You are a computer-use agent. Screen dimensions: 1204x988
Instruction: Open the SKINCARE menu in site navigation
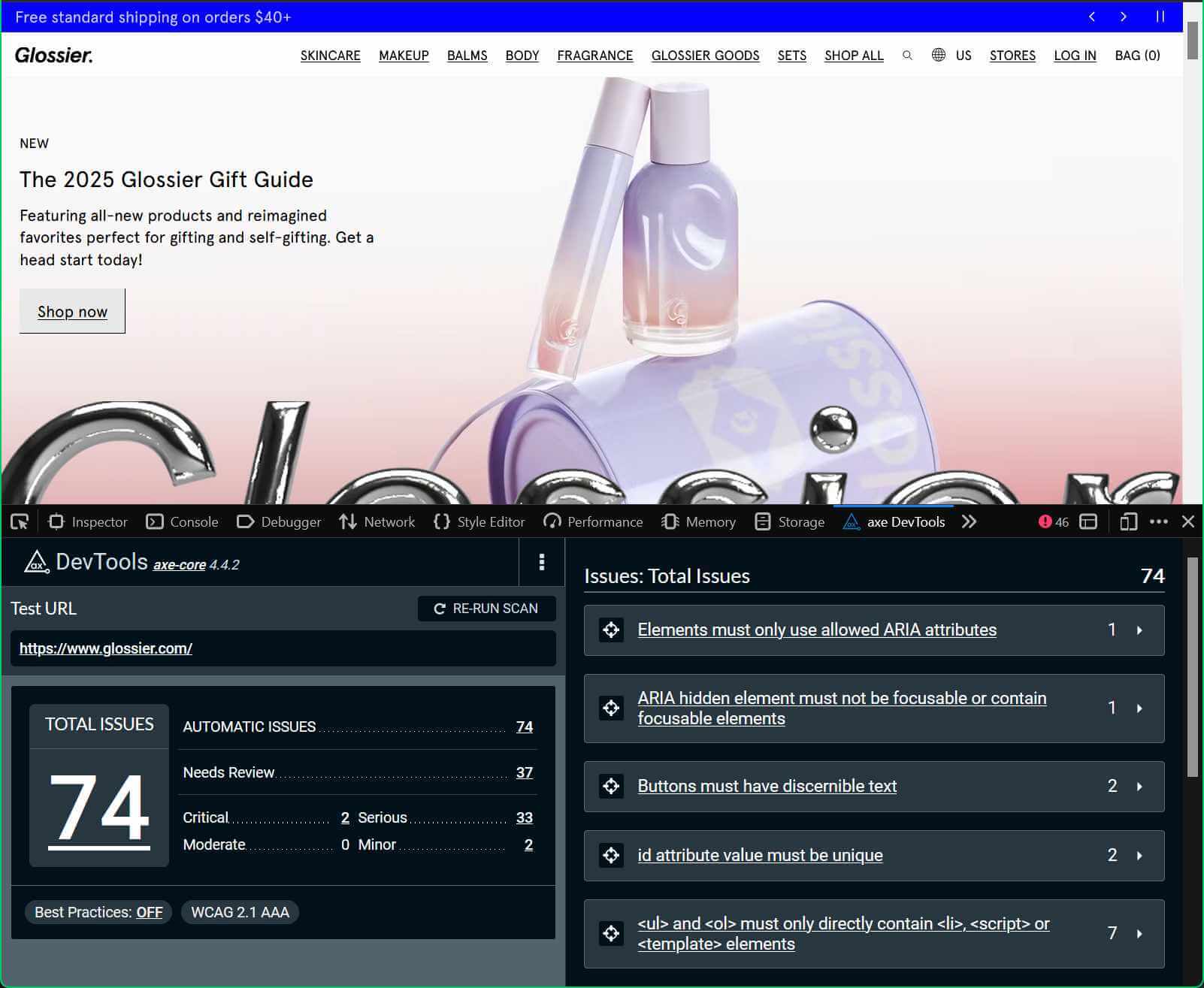[x=330, y=56]
